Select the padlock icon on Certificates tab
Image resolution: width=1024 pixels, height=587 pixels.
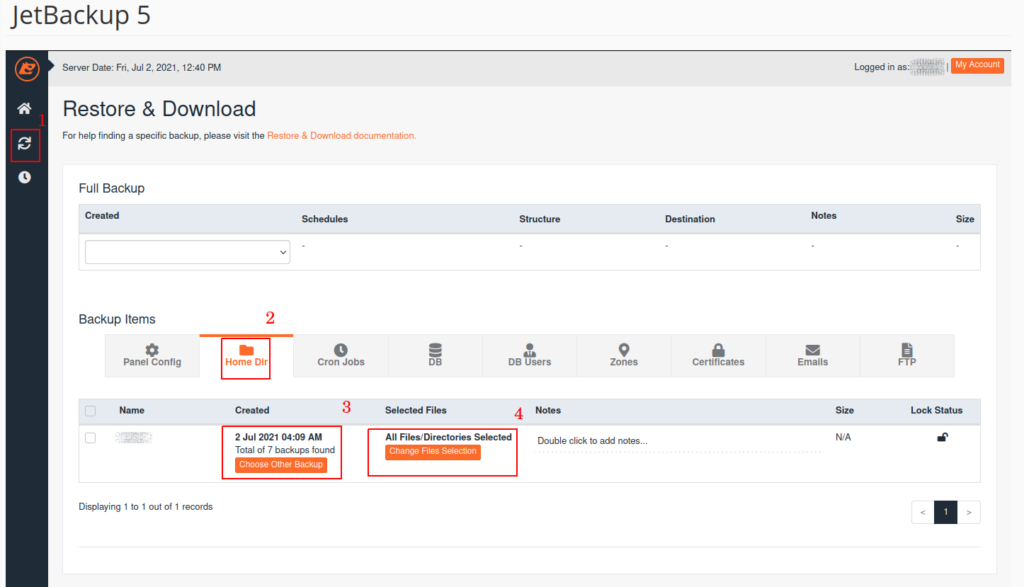point(717,349)
